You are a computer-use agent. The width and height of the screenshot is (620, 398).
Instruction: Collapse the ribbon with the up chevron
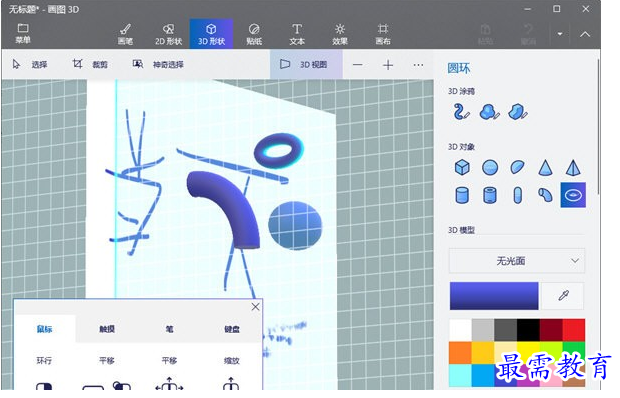[x=585, y=34]
